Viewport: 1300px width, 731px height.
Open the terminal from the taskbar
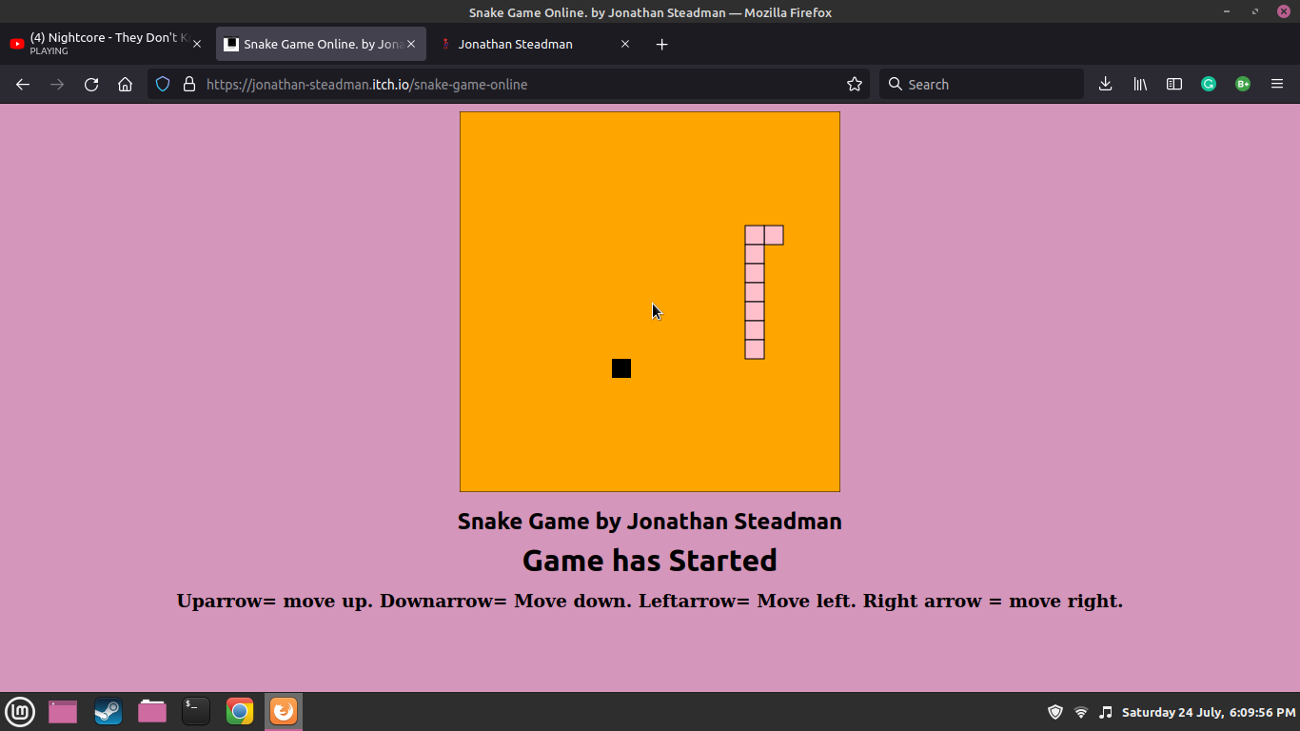coord(195,712)
